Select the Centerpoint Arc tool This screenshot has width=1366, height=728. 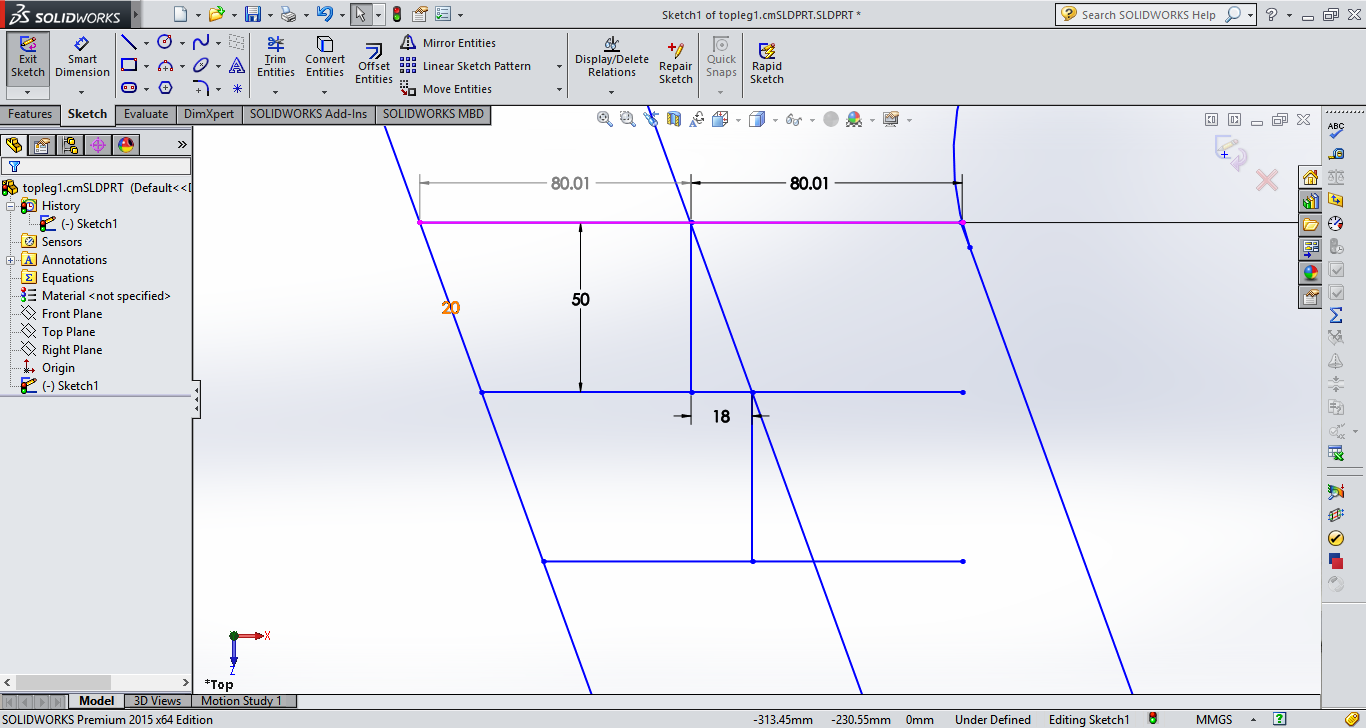tap(166, 65)
